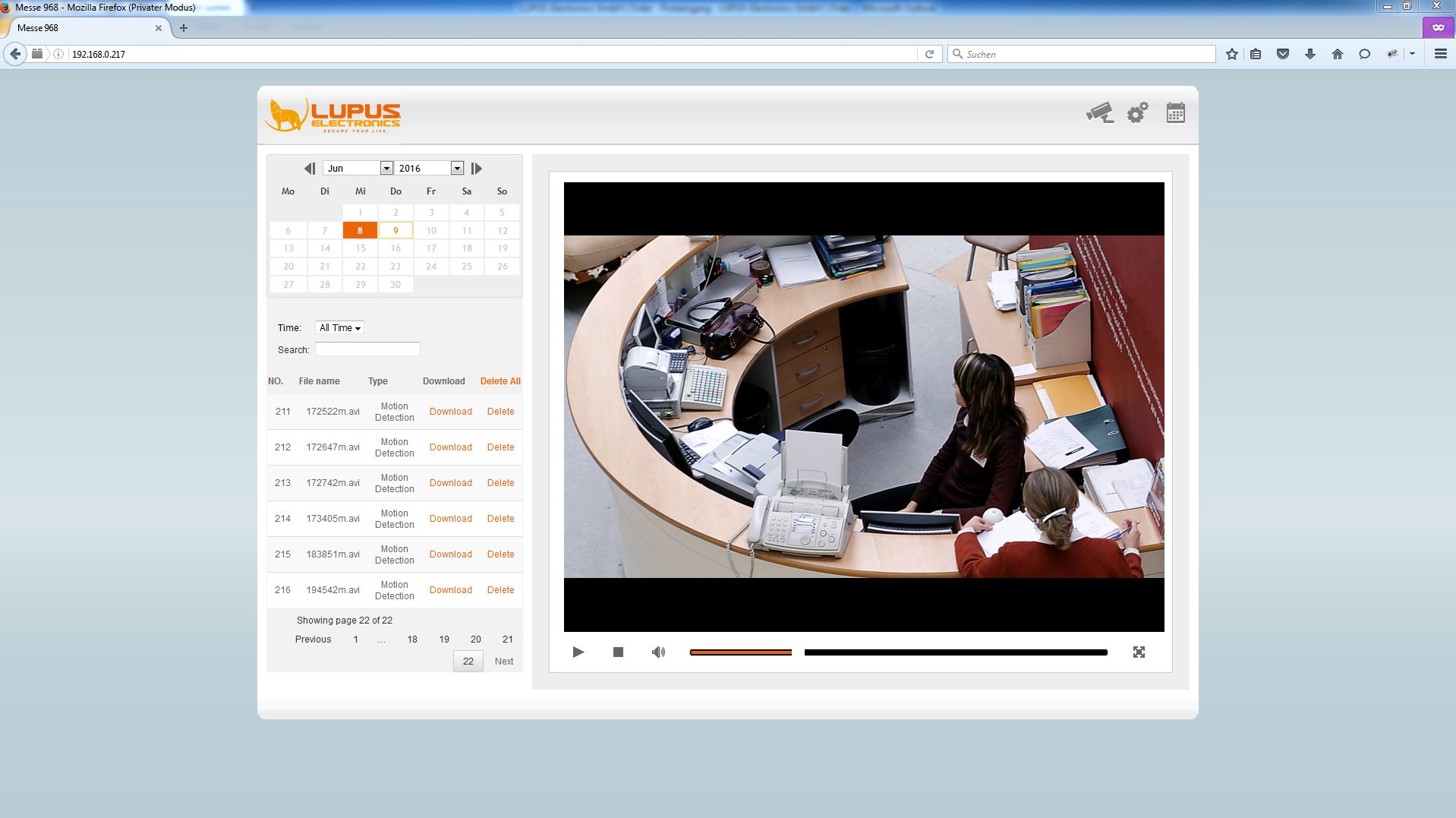Delete the recording 194542m.avi
1456x818 pixels.
pos(500,590)
